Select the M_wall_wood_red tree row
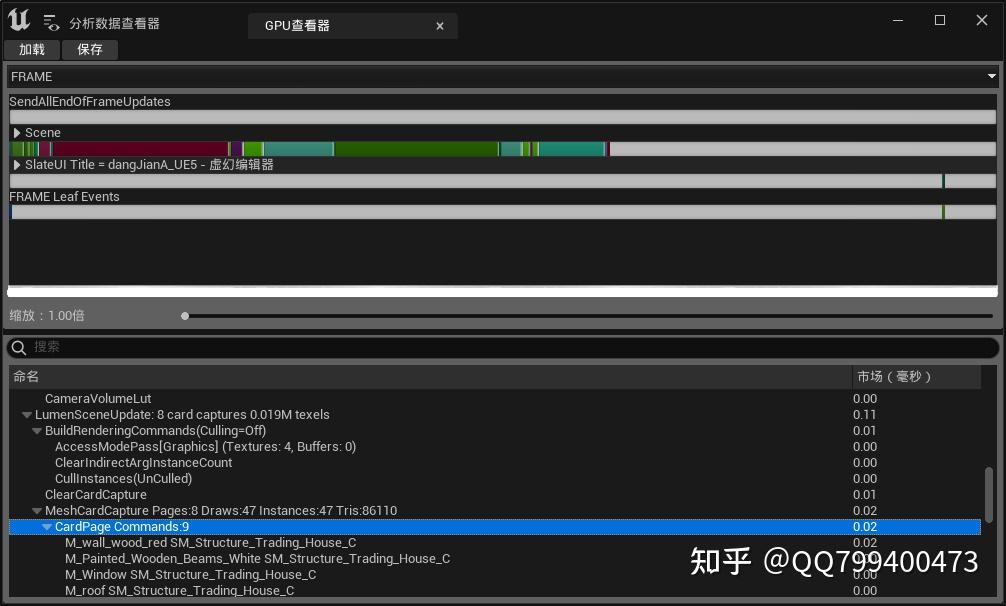Screen dimensions: 1006x606 pyautogui.click(x=212, y=542)
